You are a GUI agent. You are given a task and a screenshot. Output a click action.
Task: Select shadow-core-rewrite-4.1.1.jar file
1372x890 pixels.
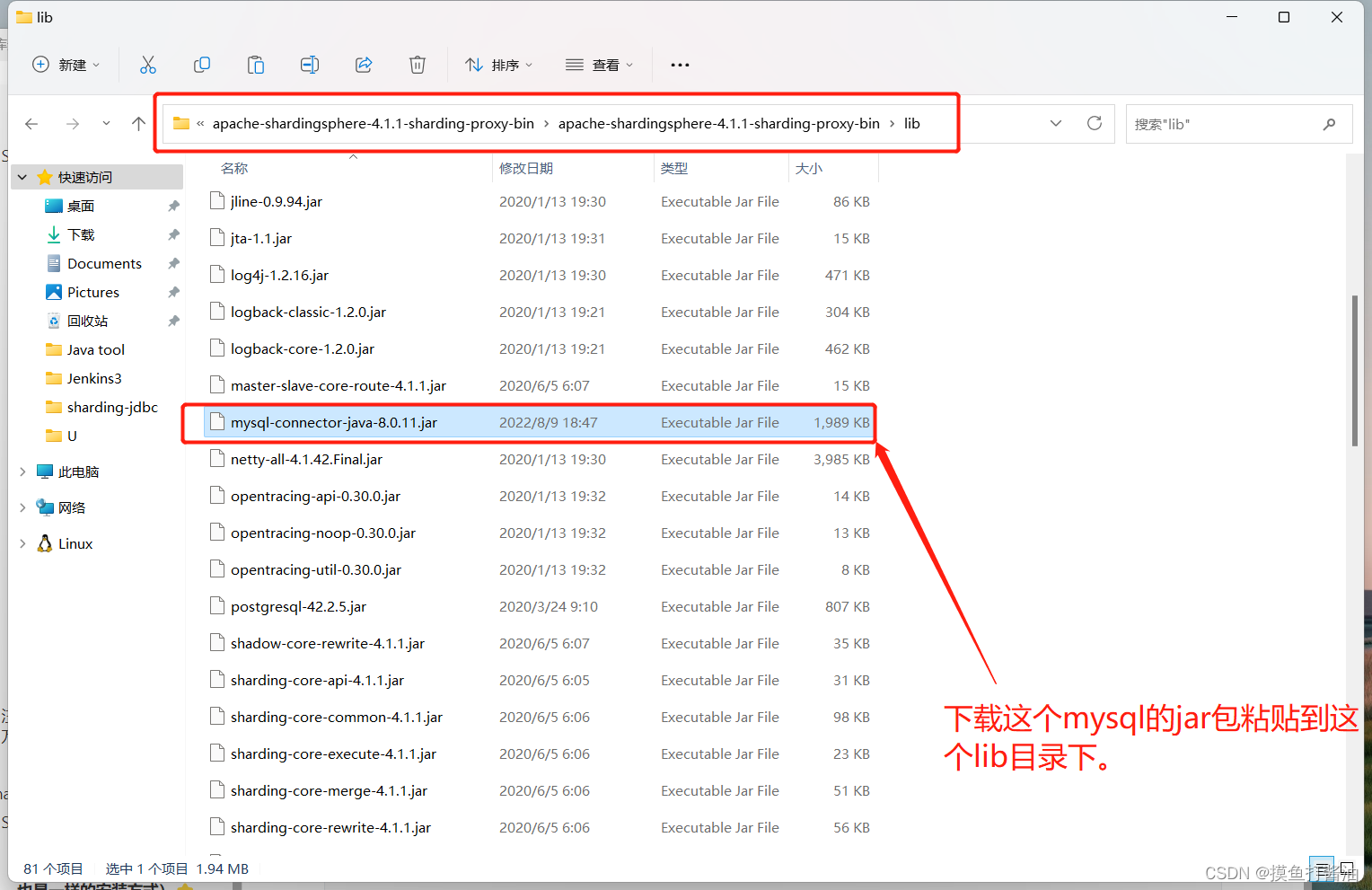tap(539, 643)
